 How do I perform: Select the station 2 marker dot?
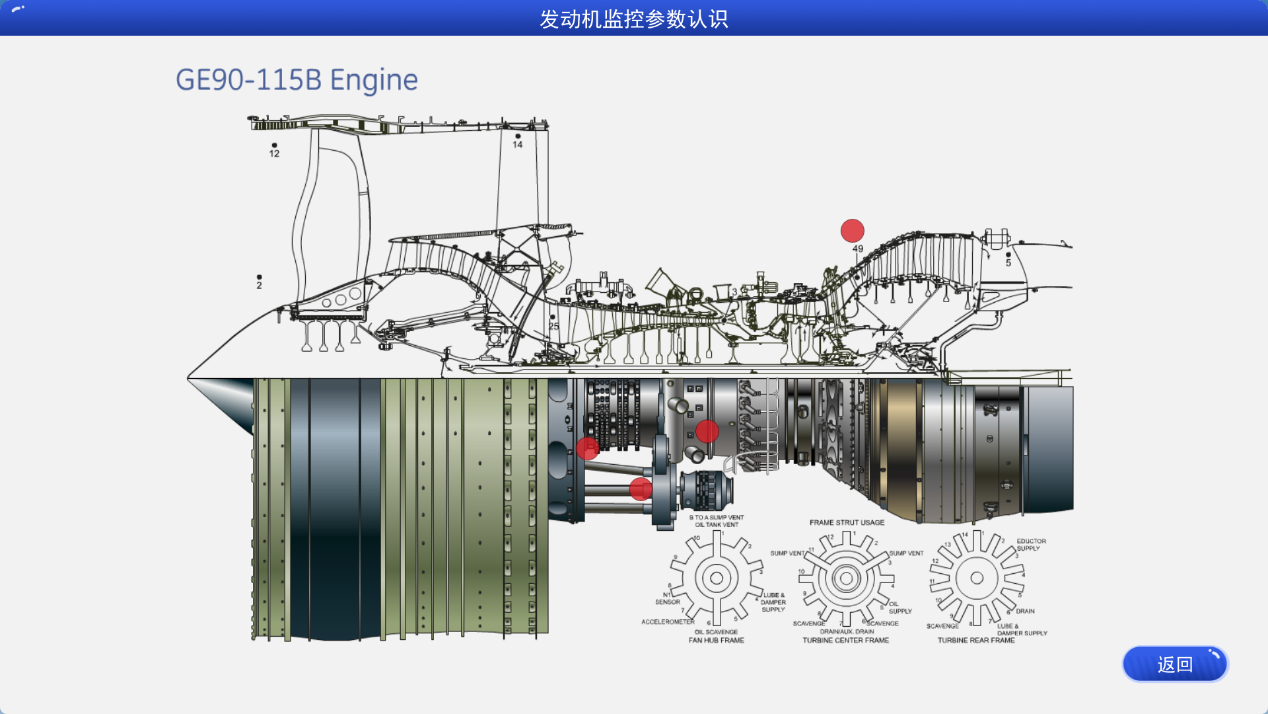(x=259, y=277)
